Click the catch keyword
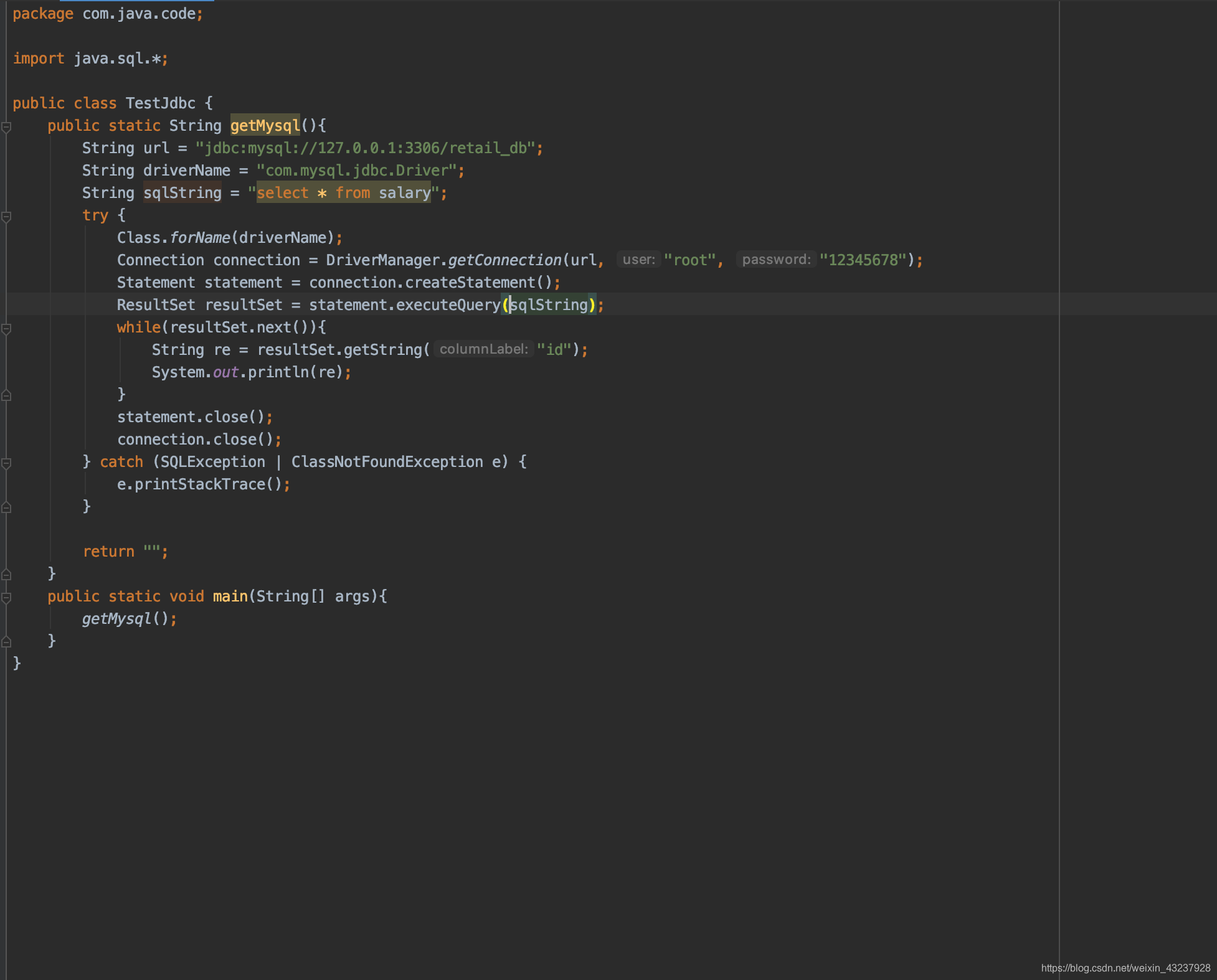Screen dimensions: 1217x980 (121, 462)
